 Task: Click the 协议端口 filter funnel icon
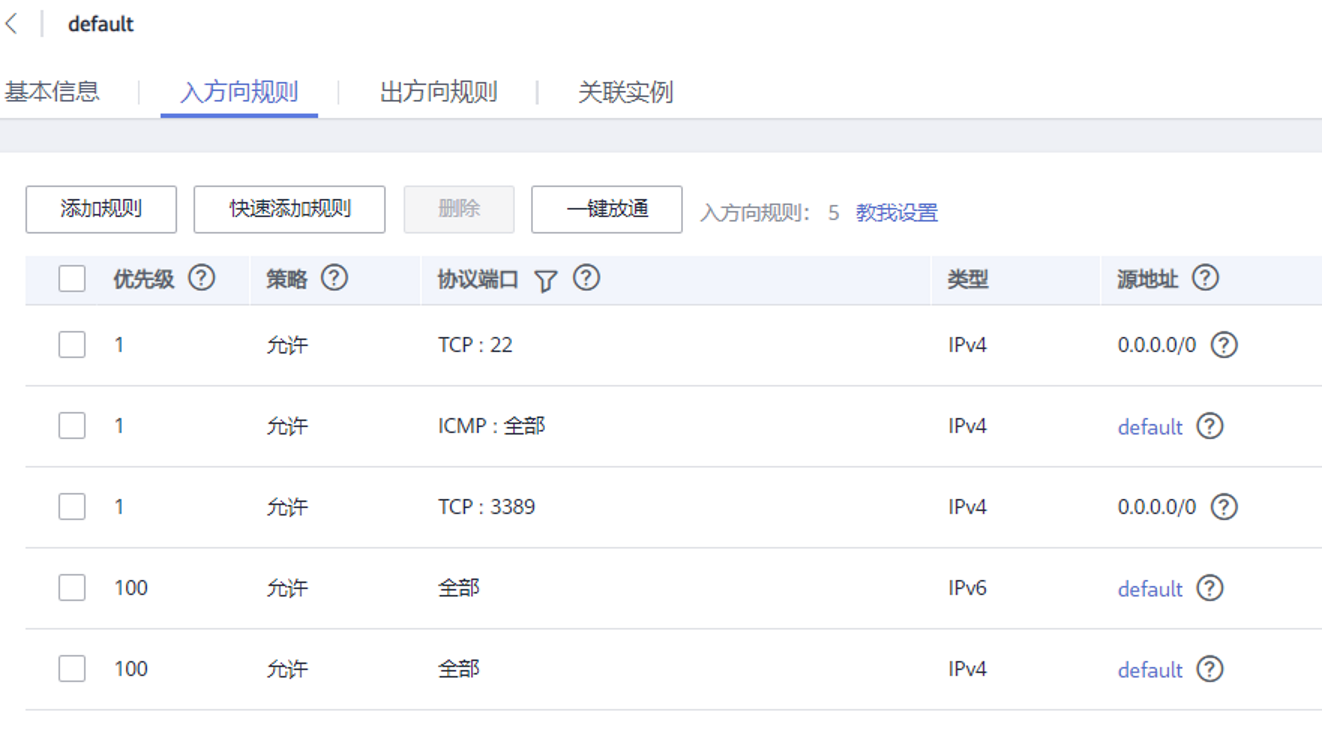(x=545, y=281)
